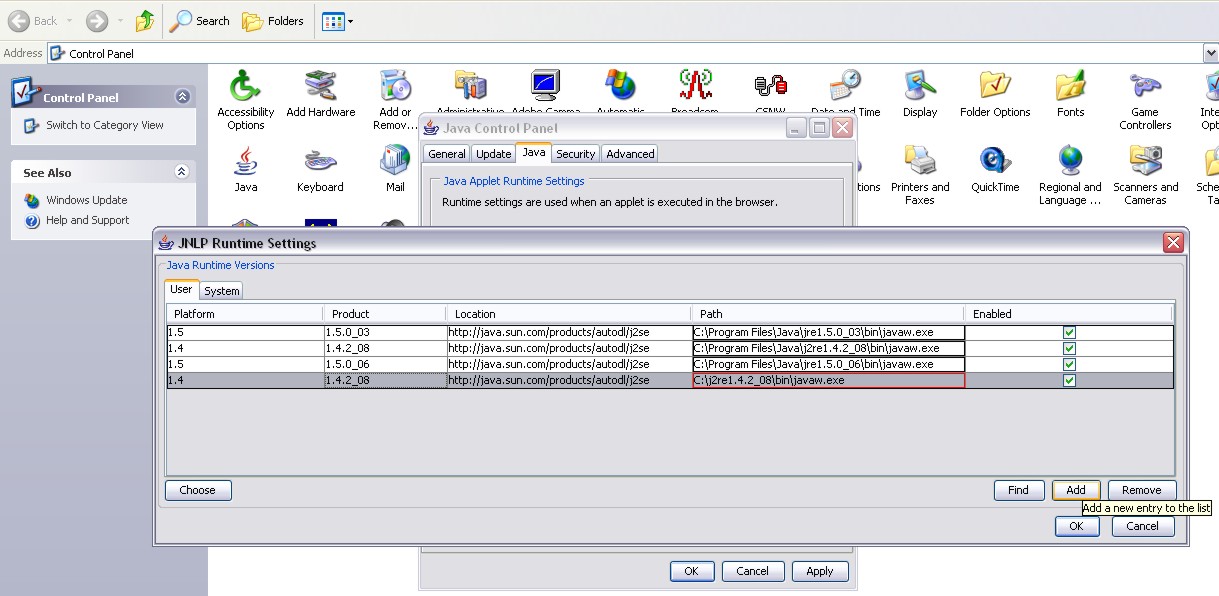Viewport: 1219px width, 596px height.
Task: Click the Add button
Action: pyautogui.click(x=1076, y=490)
